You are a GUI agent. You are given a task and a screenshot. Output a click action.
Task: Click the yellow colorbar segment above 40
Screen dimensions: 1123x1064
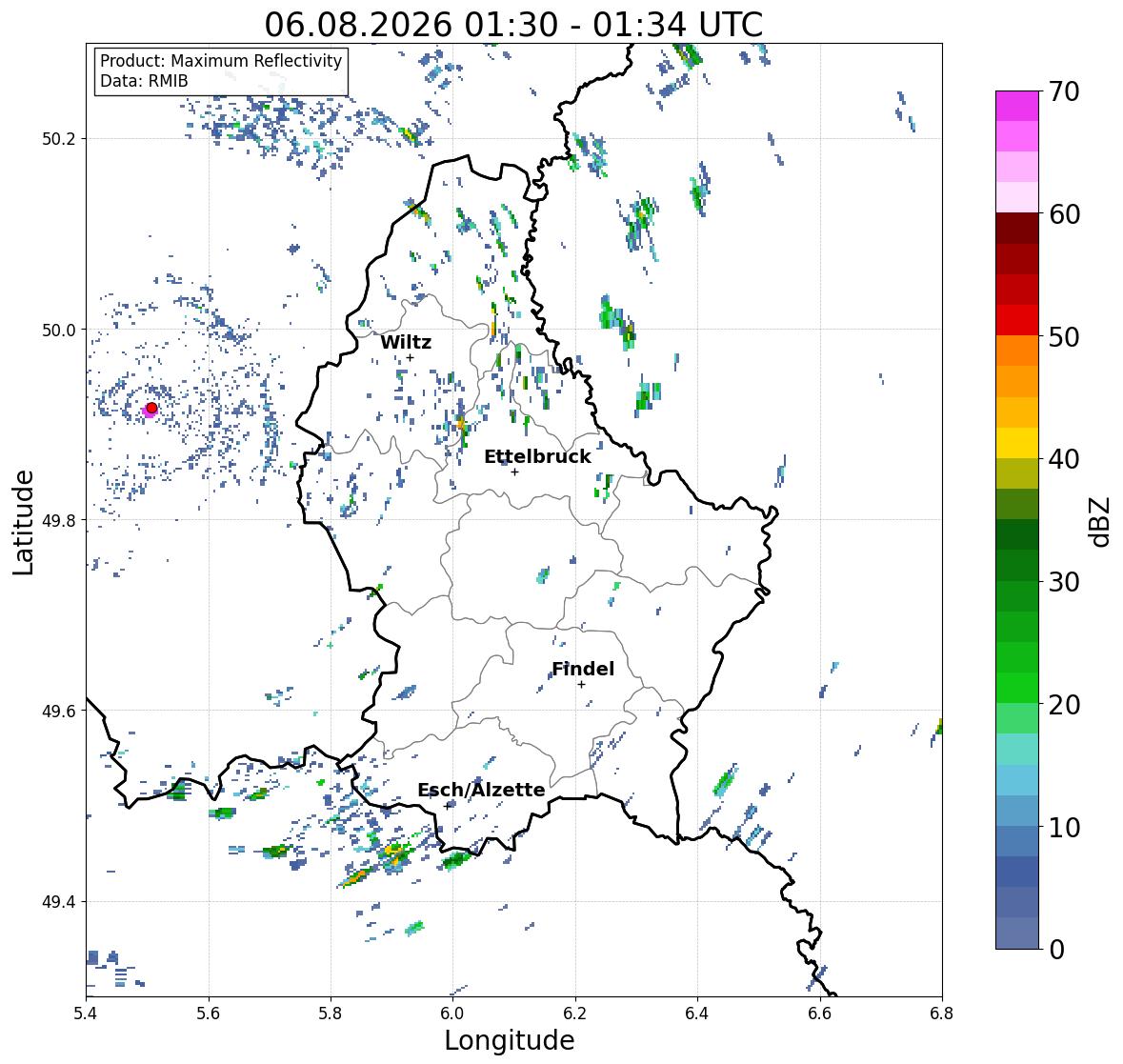[1017, 443]
